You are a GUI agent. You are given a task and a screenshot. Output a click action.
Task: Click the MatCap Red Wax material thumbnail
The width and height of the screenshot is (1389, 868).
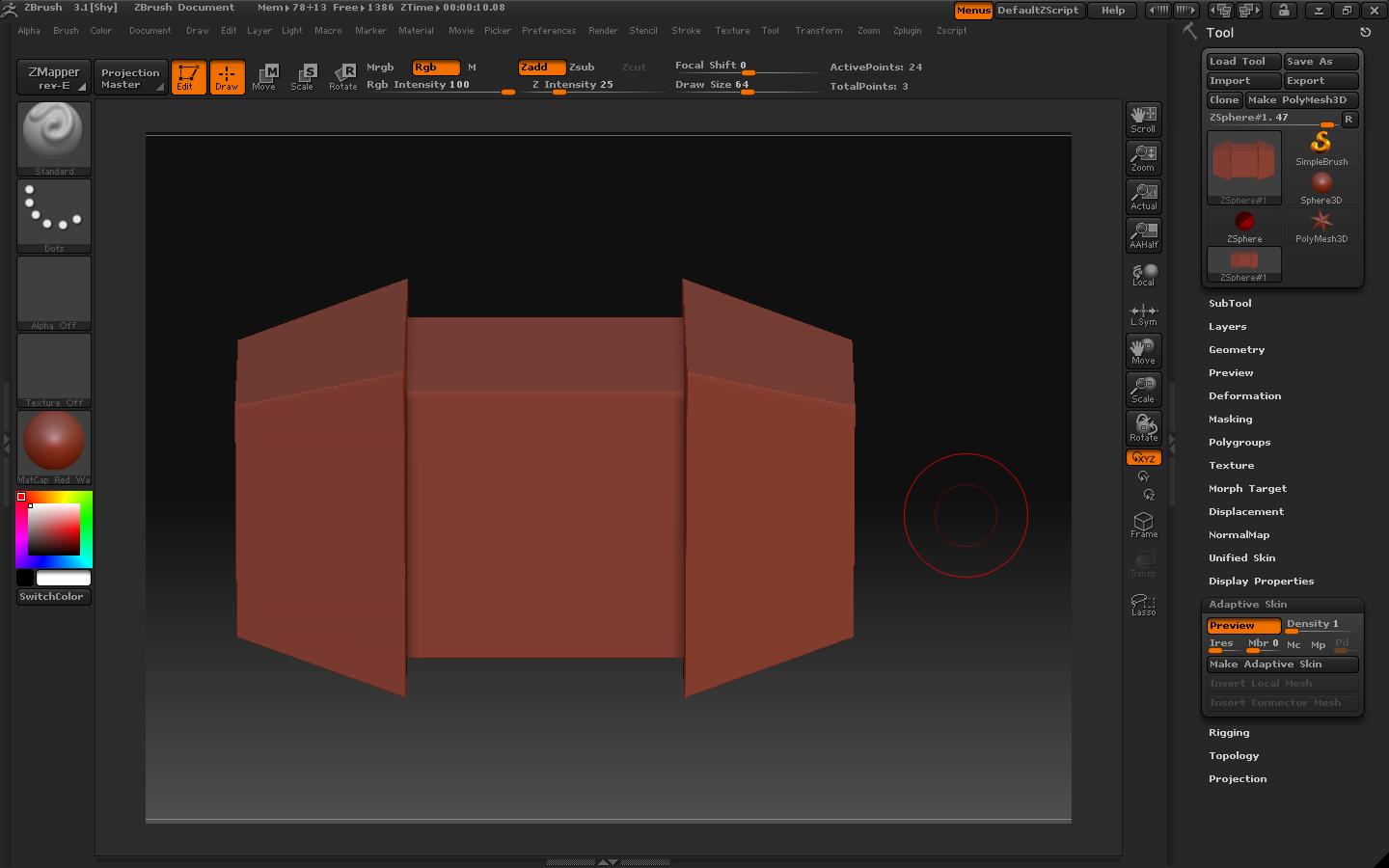click(54, 442)
